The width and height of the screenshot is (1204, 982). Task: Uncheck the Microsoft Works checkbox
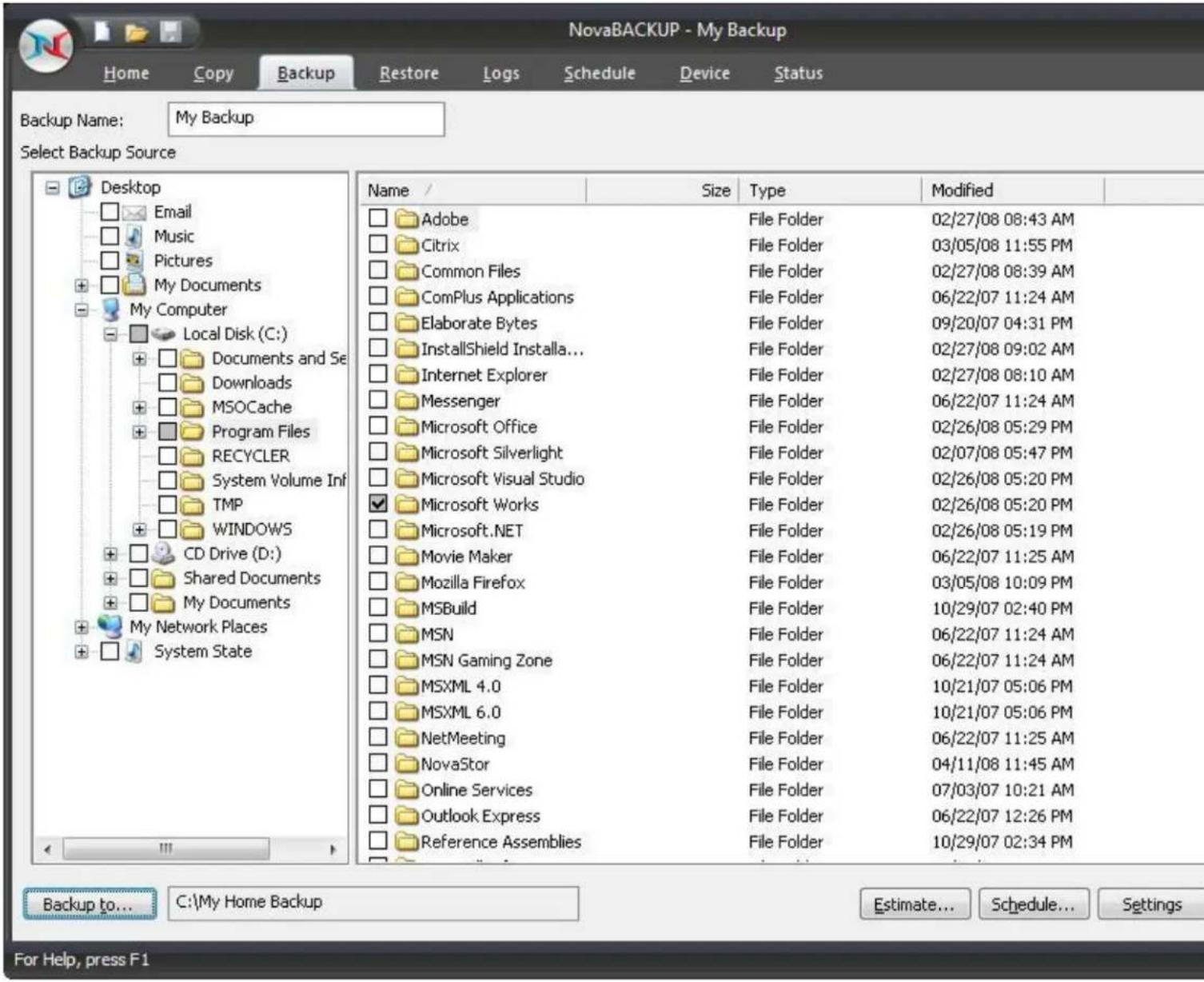coord(378,504)
